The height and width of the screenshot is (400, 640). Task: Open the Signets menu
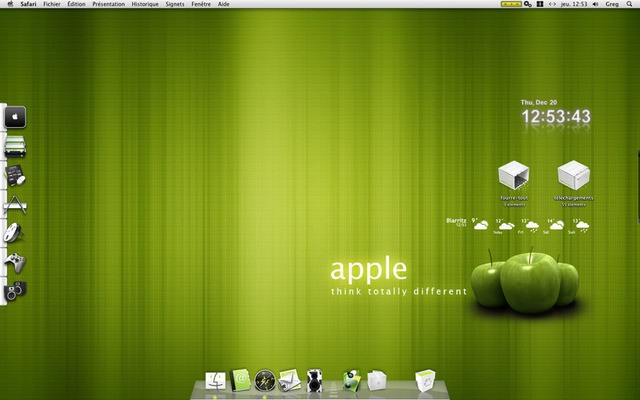coord(175,4)
